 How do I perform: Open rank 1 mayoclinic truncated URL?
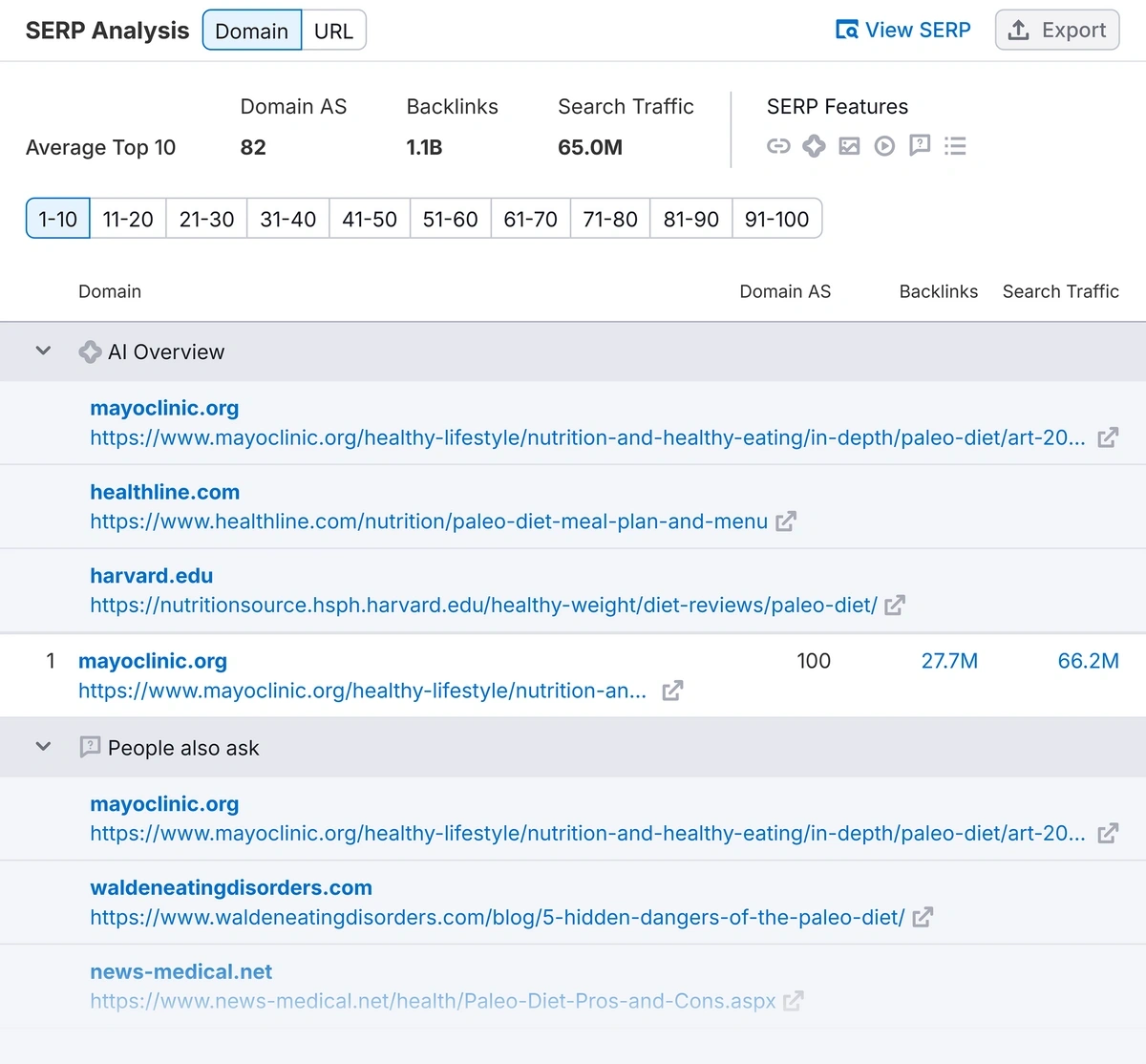tap(363, 691)
